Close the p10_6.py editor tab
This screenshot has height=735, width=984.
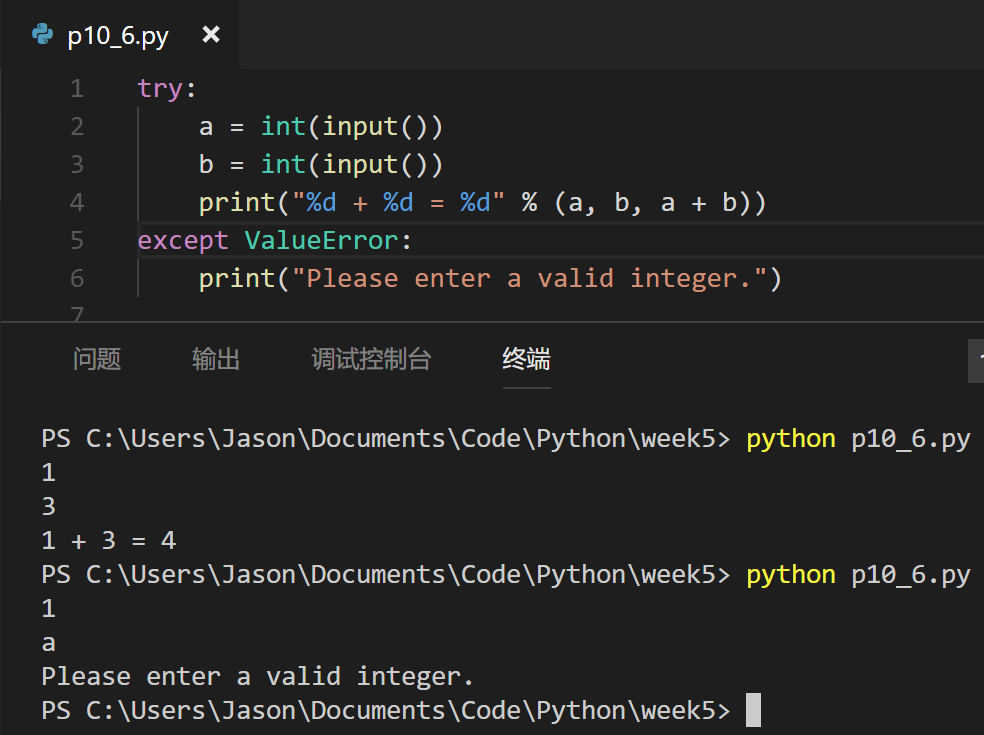pos(211,34)
